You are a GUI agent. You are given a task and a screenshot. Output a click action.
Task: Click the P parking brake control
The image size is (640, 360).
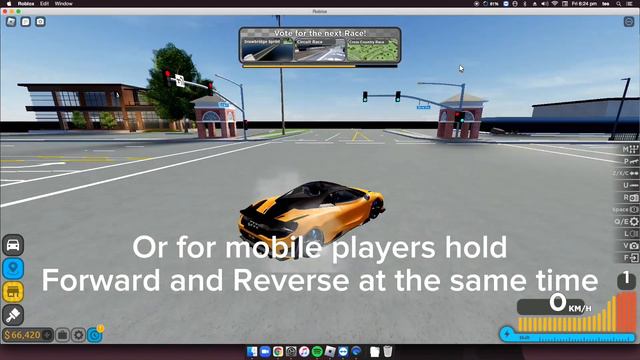631,162
